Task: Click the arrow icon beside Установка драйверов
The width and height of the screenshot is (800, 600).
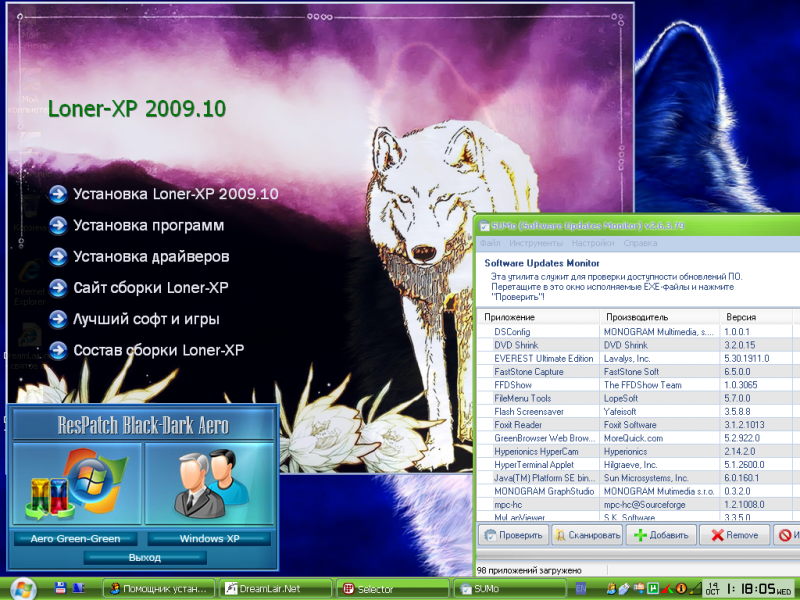Action: 58,257
